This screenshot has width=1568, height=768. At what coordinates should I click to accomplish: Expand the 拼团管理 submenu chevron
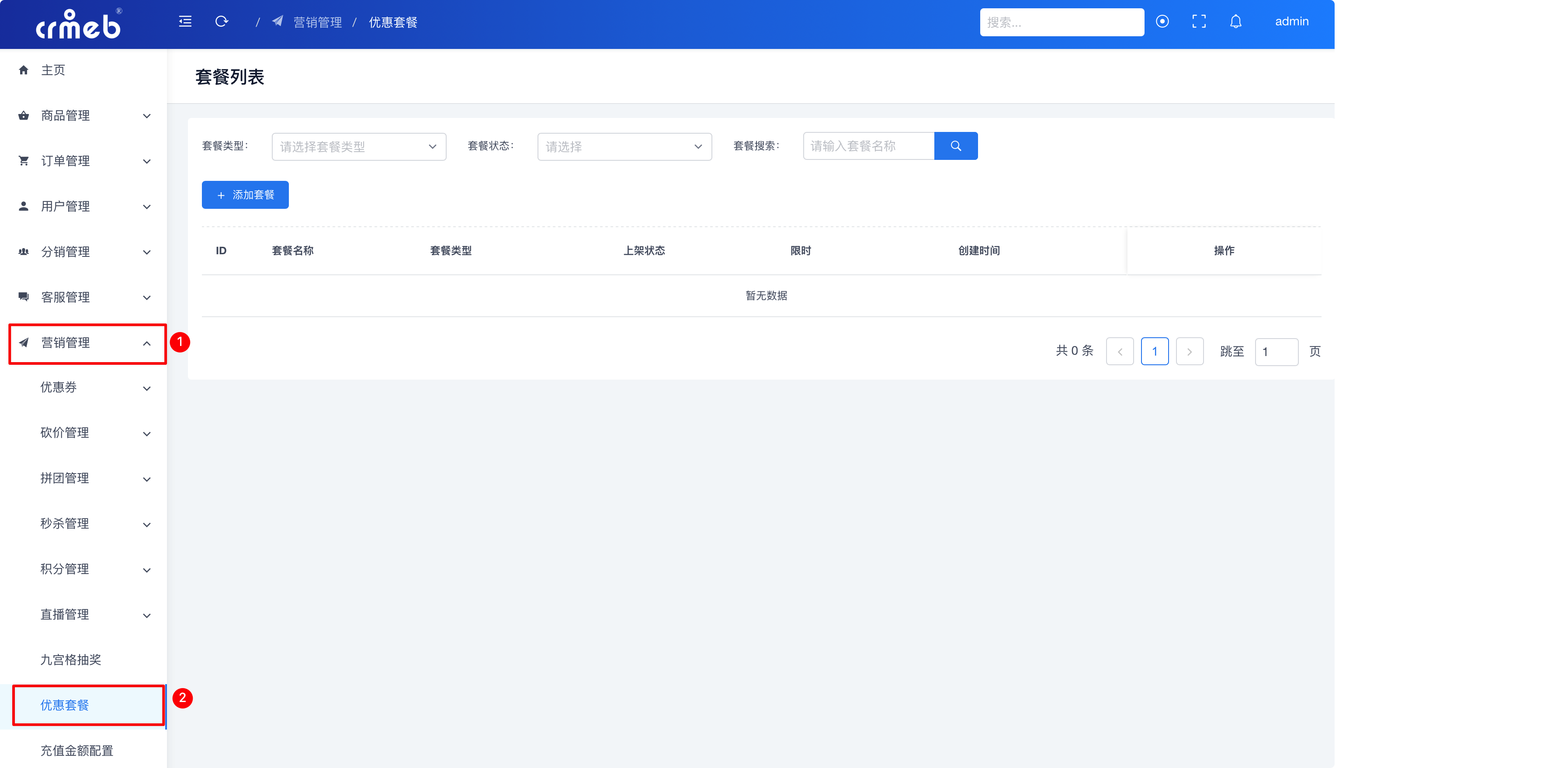[x=147, y=479]
